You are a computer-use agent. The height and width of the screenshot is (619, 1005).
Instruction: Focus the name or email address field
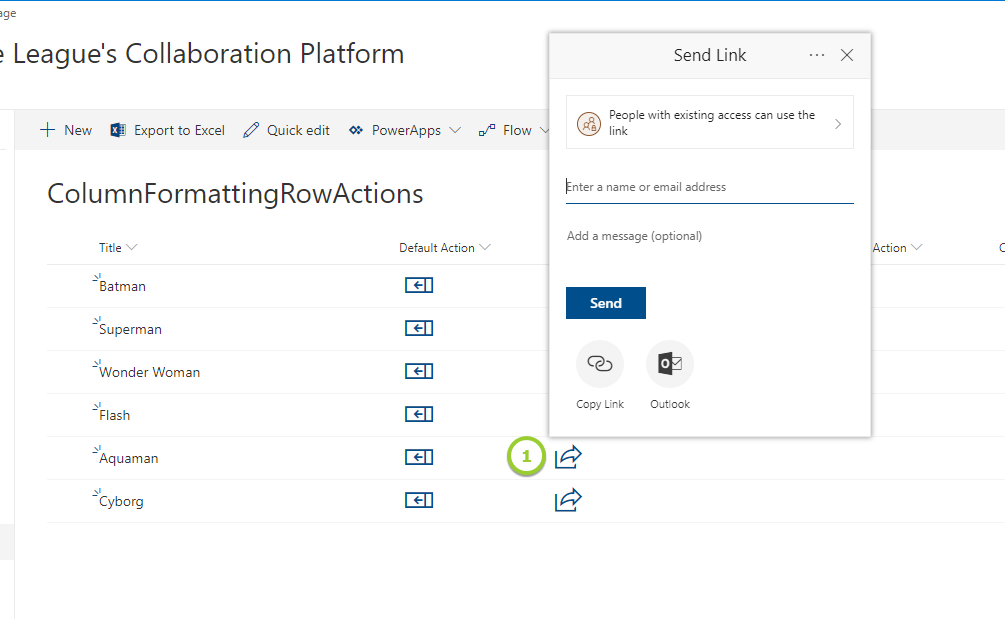tap(709, 187)
